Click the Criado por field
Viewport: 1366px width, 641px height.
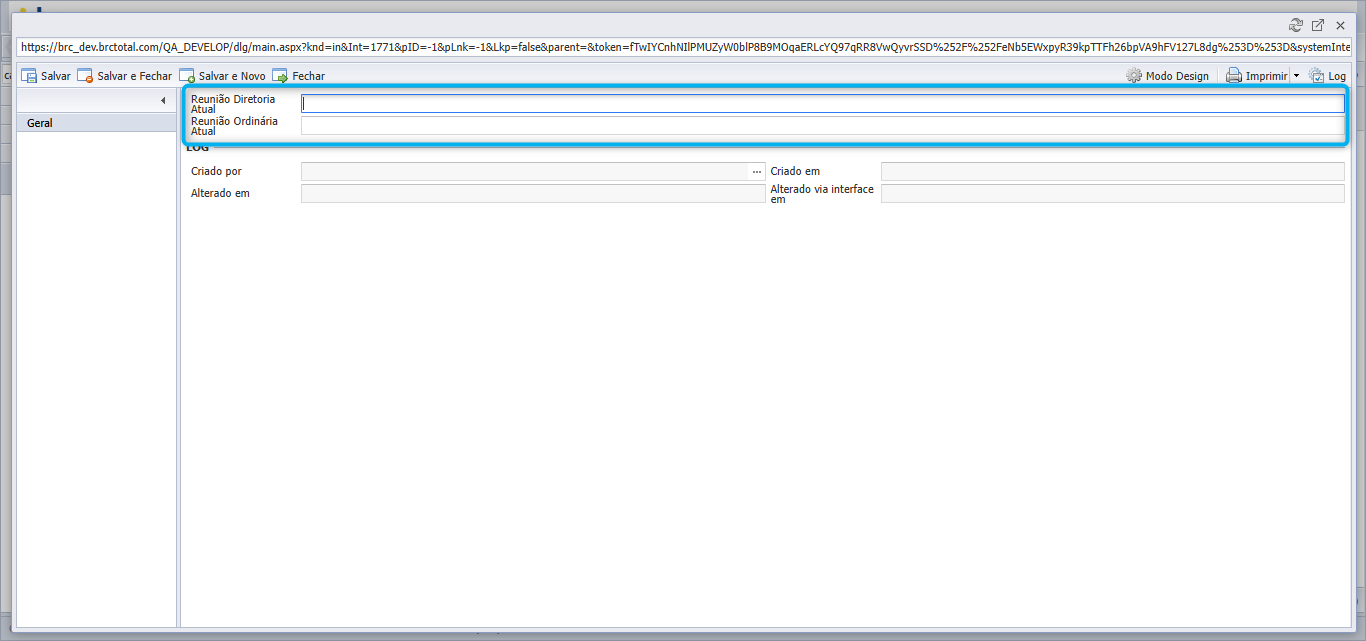pos(526,172)
